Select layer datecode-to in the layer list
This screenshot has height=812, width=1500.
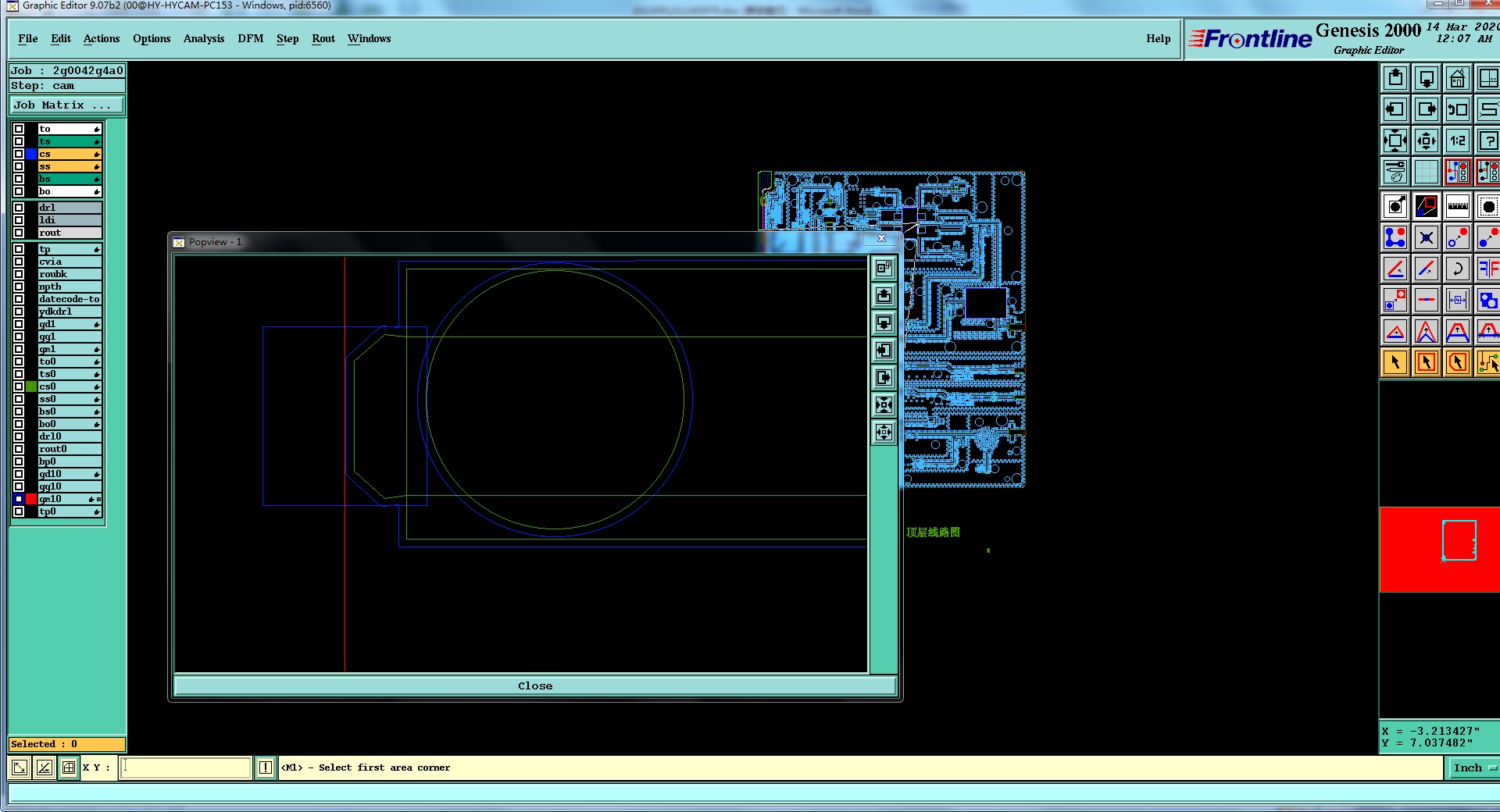pyautogui.click(x=70, y=299)
